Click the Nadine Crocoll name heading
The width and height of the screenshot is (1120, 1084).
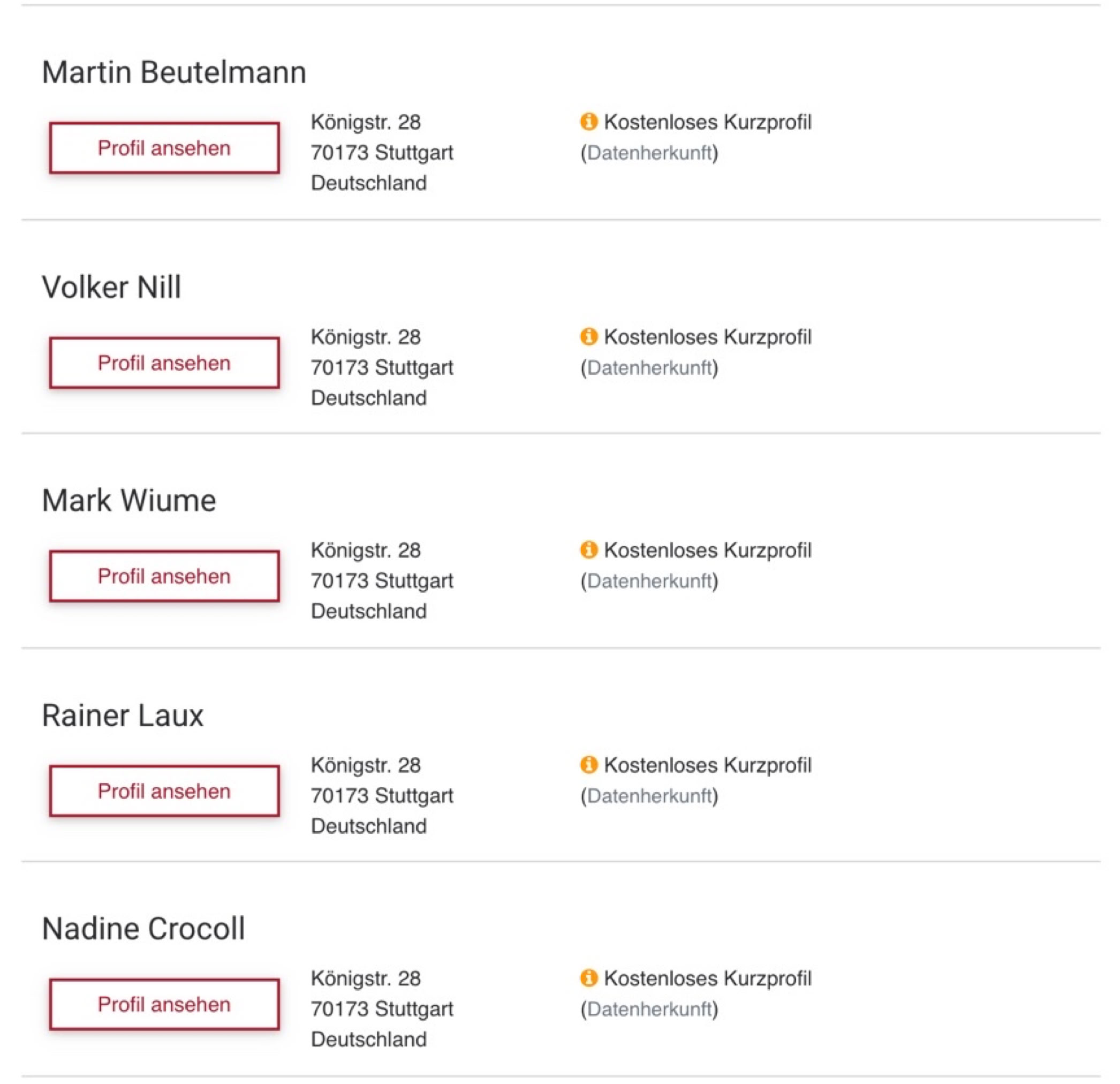(143, 929)
